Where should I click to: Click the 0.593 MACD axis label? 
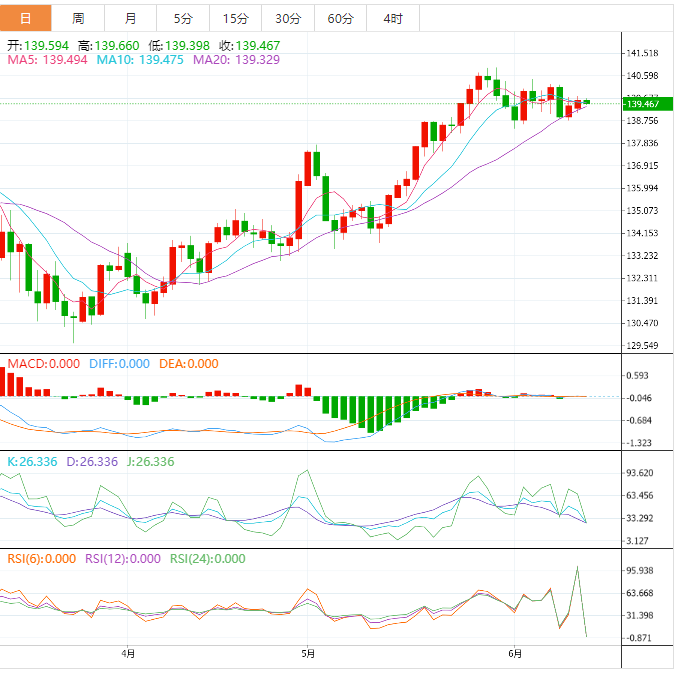pyautogui.click(x=637, y=375)
